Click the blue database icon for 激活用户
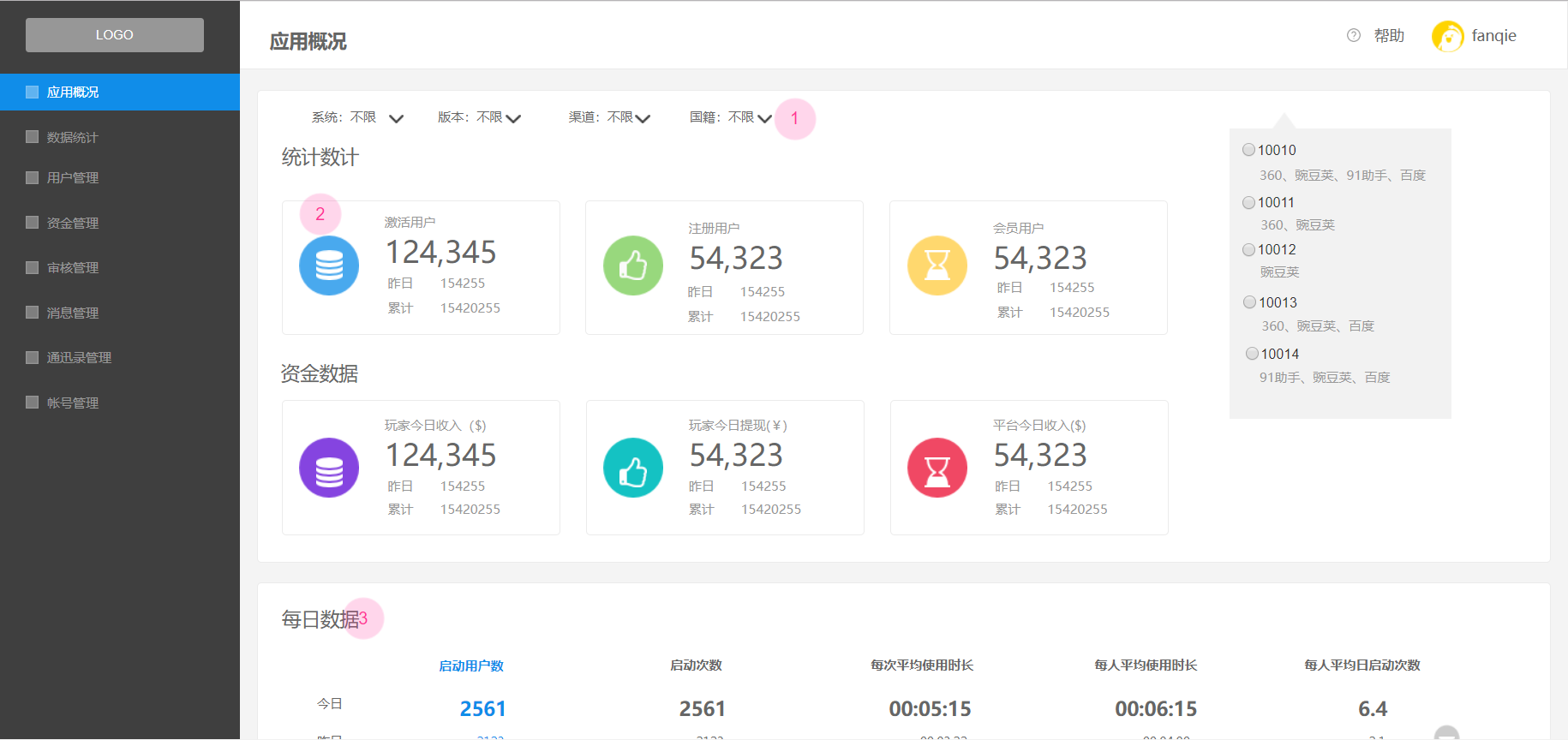The height and width of the screenshot is (740, 1568). pyautogui.click(x=329, y=266)
